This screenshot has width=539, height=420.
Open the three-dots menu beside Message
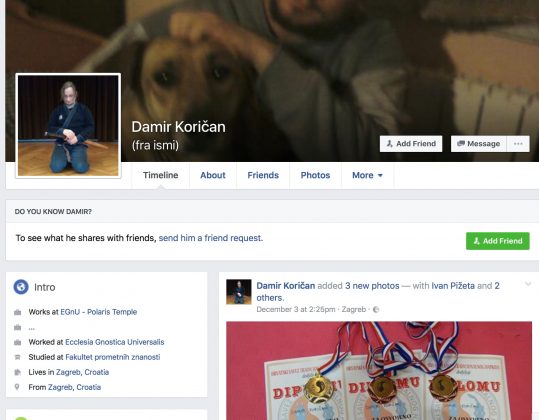[x=518, y=144]
